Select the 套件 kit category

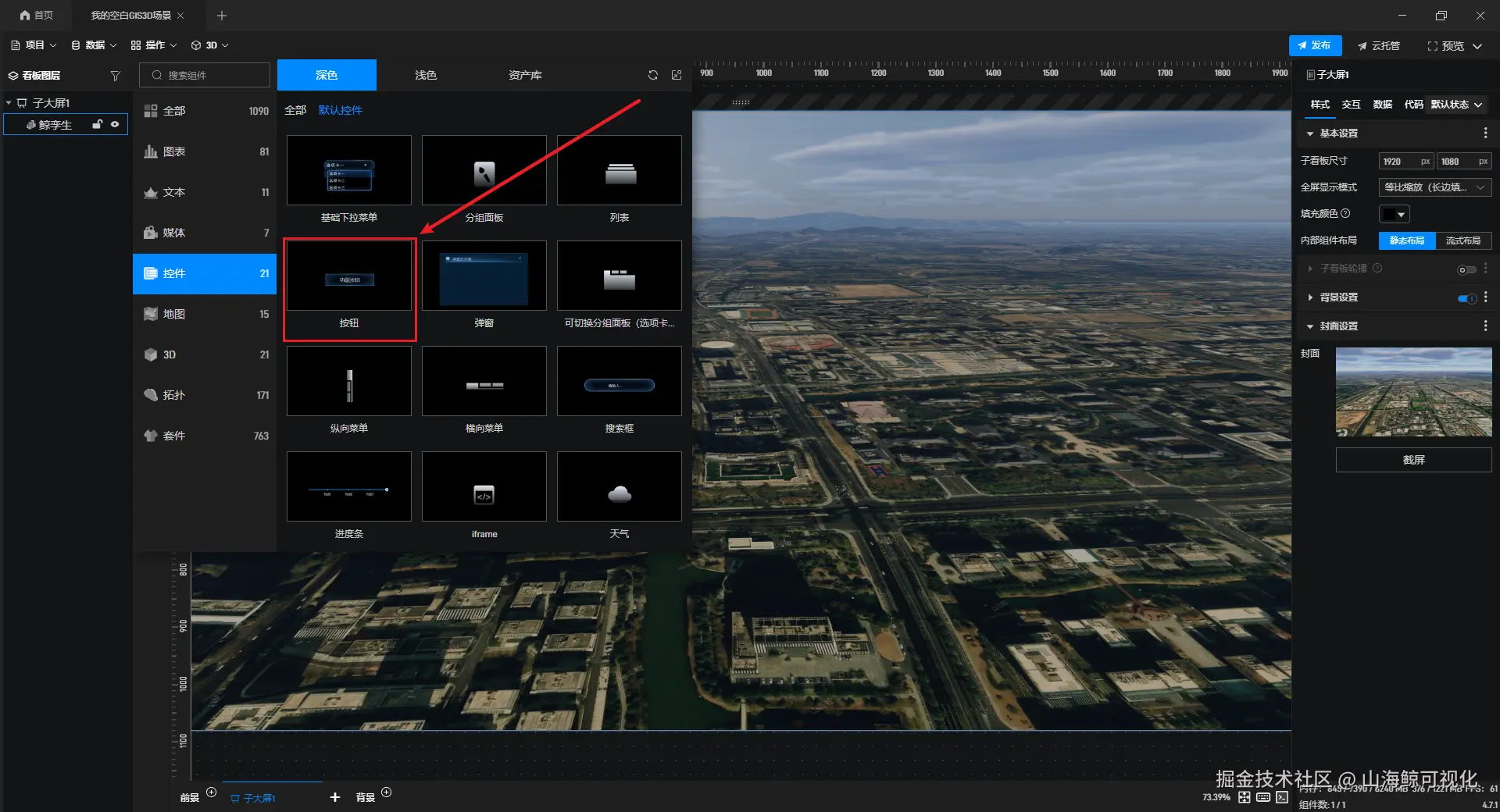205,436
